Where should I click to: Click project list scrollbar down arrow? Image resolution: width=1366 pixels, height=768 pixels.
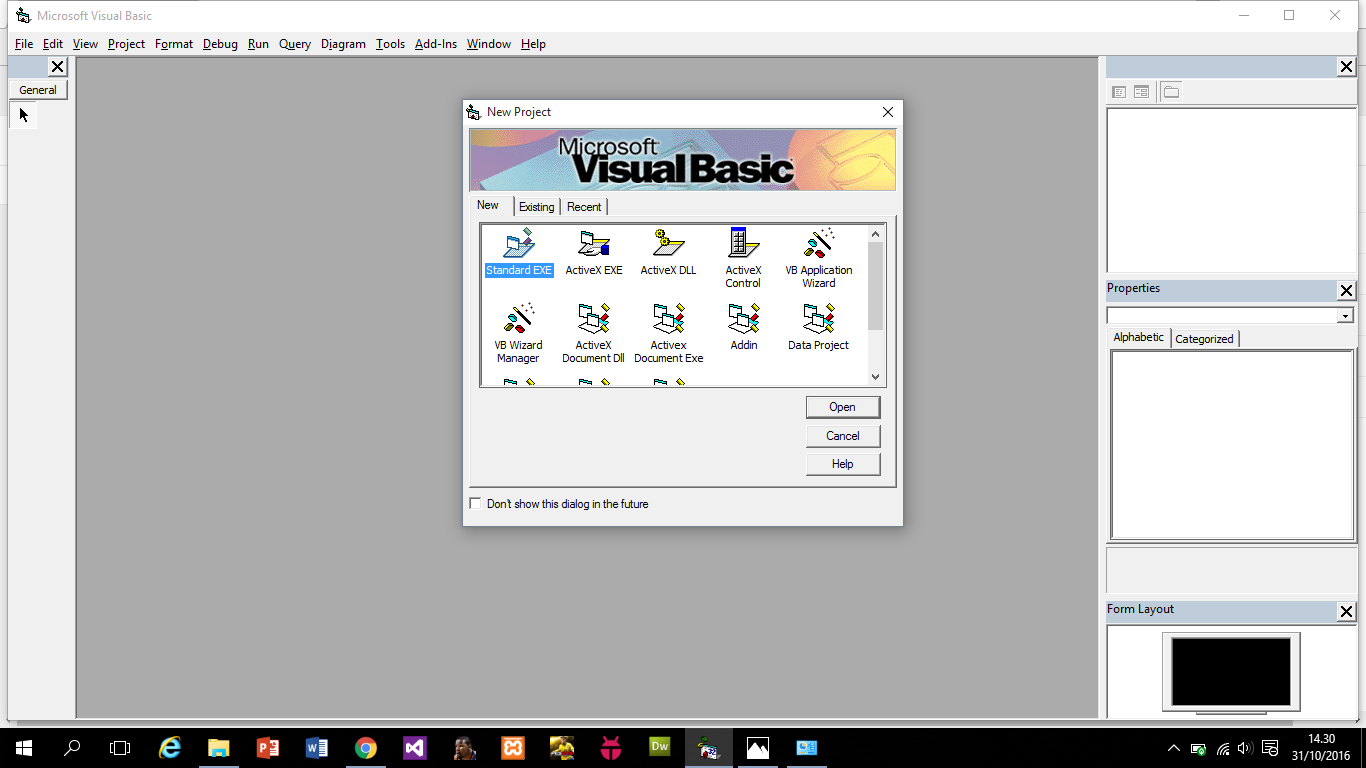[x=875, y=377]
